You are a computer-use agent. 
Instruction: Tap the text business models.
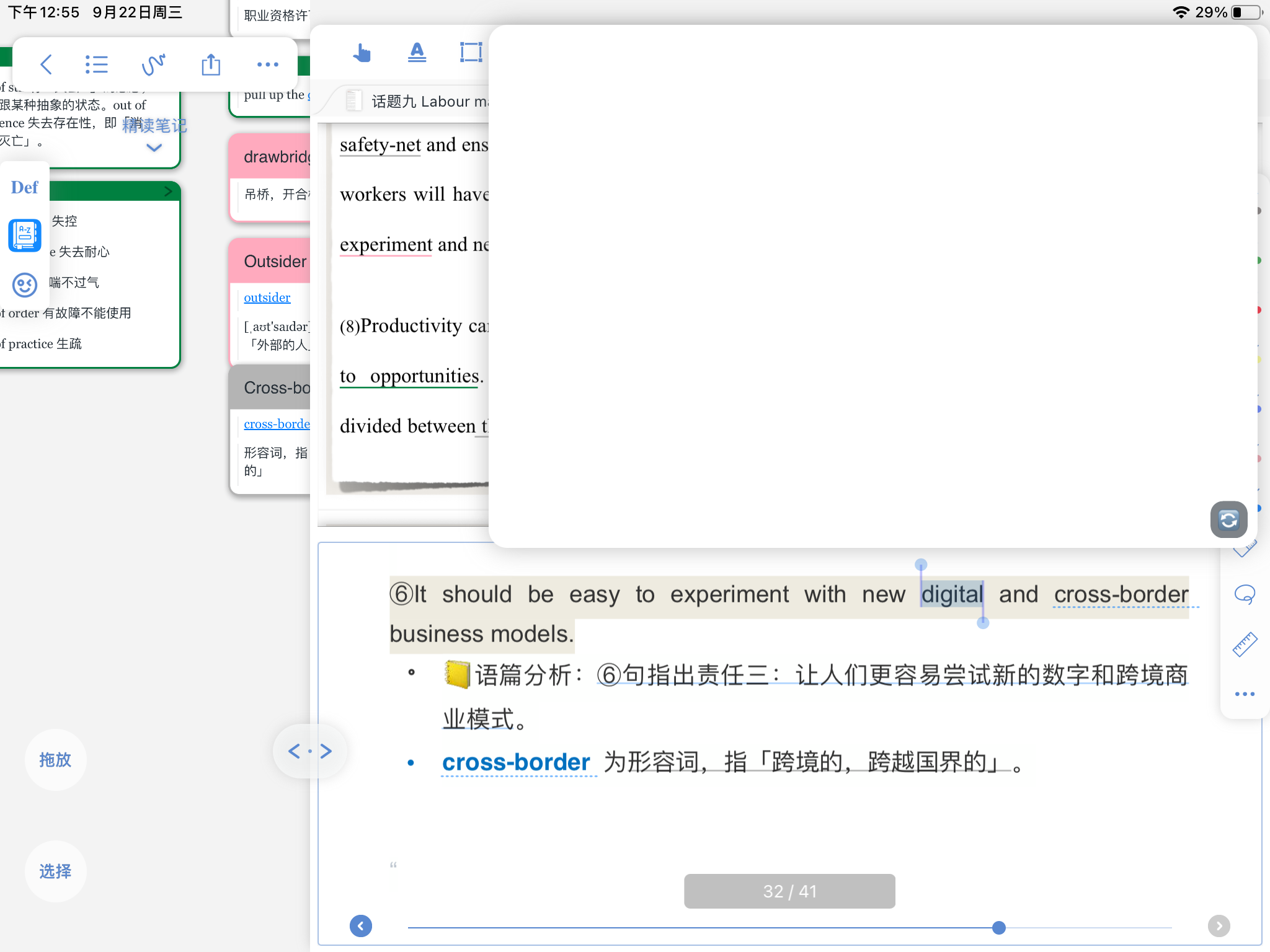482,634
